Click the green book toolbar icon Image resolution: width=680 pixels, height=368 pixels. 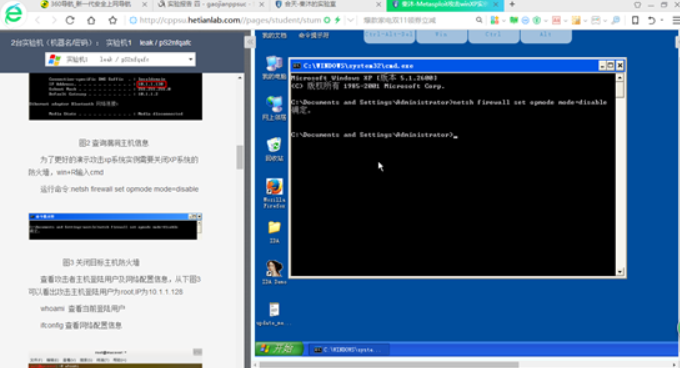514,20
